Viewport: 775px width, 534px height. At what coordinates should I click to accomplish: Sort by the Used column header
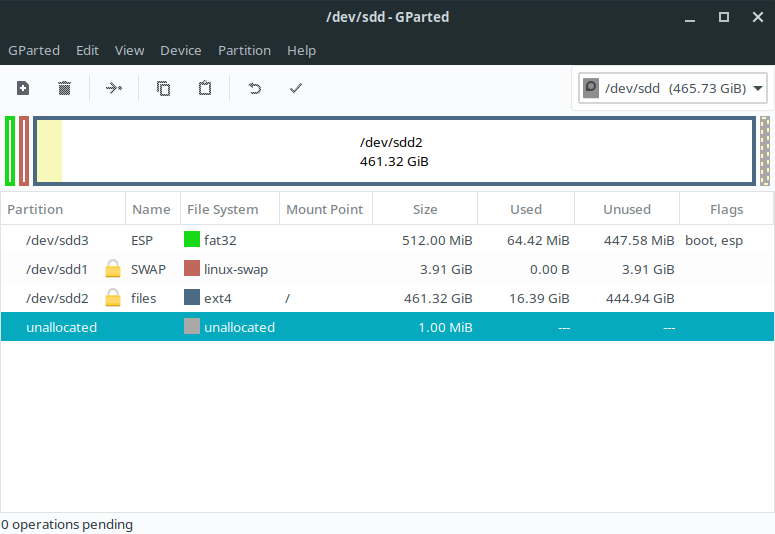click(526, 209)
